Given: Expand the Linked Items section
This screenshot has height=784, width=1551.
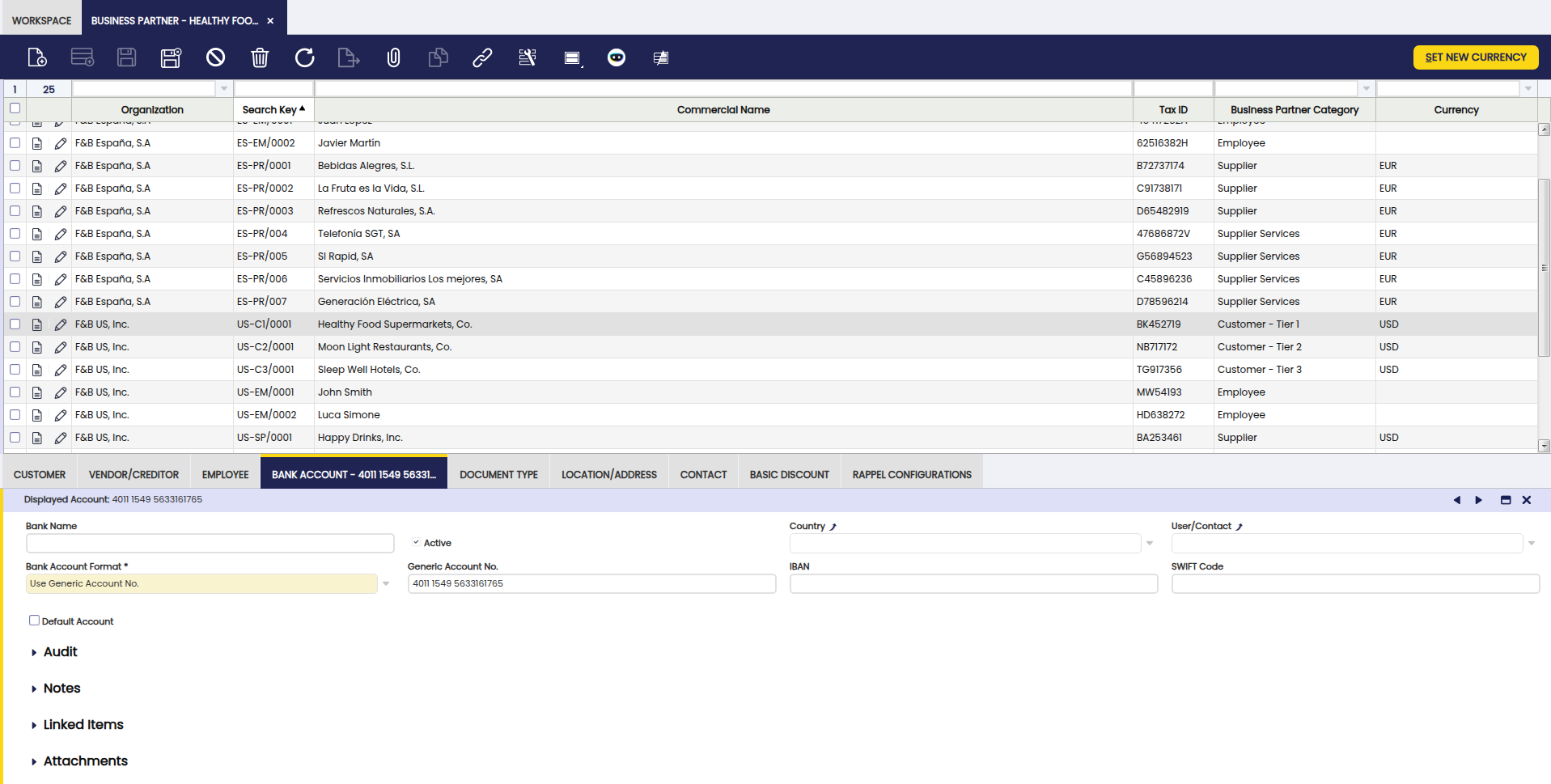Looking at the screenshot, I should click(83, 725).
